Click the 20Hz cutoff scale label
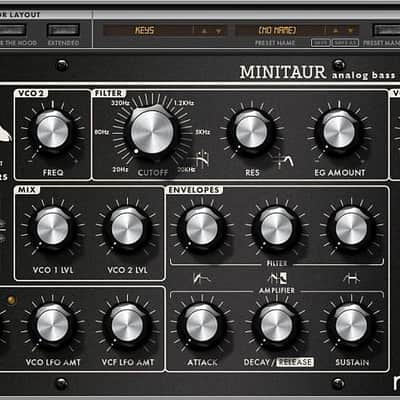400x400 pixels. [x=120, y=170]
